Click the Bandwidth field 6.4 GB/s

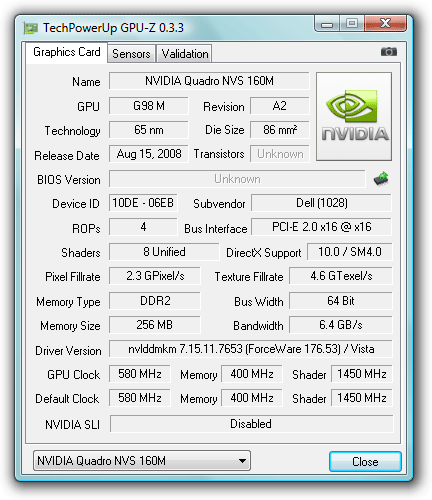click(x=341, y=325)
